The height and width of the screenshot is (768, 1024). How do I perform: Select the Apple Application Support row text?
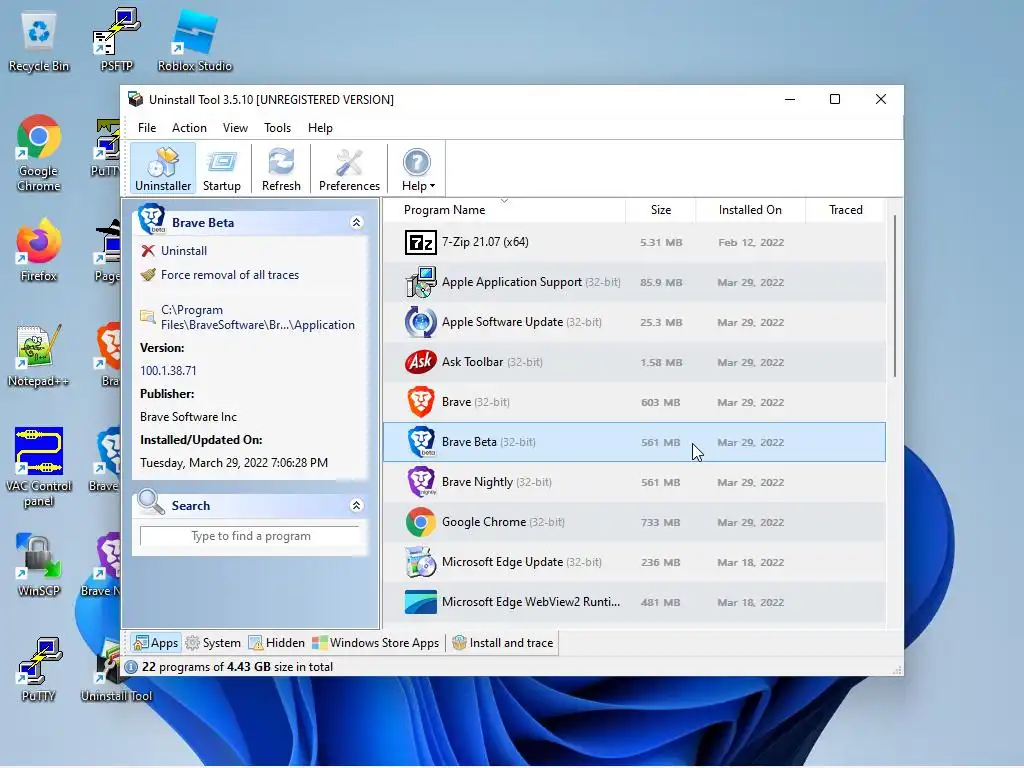click(531, 282)
